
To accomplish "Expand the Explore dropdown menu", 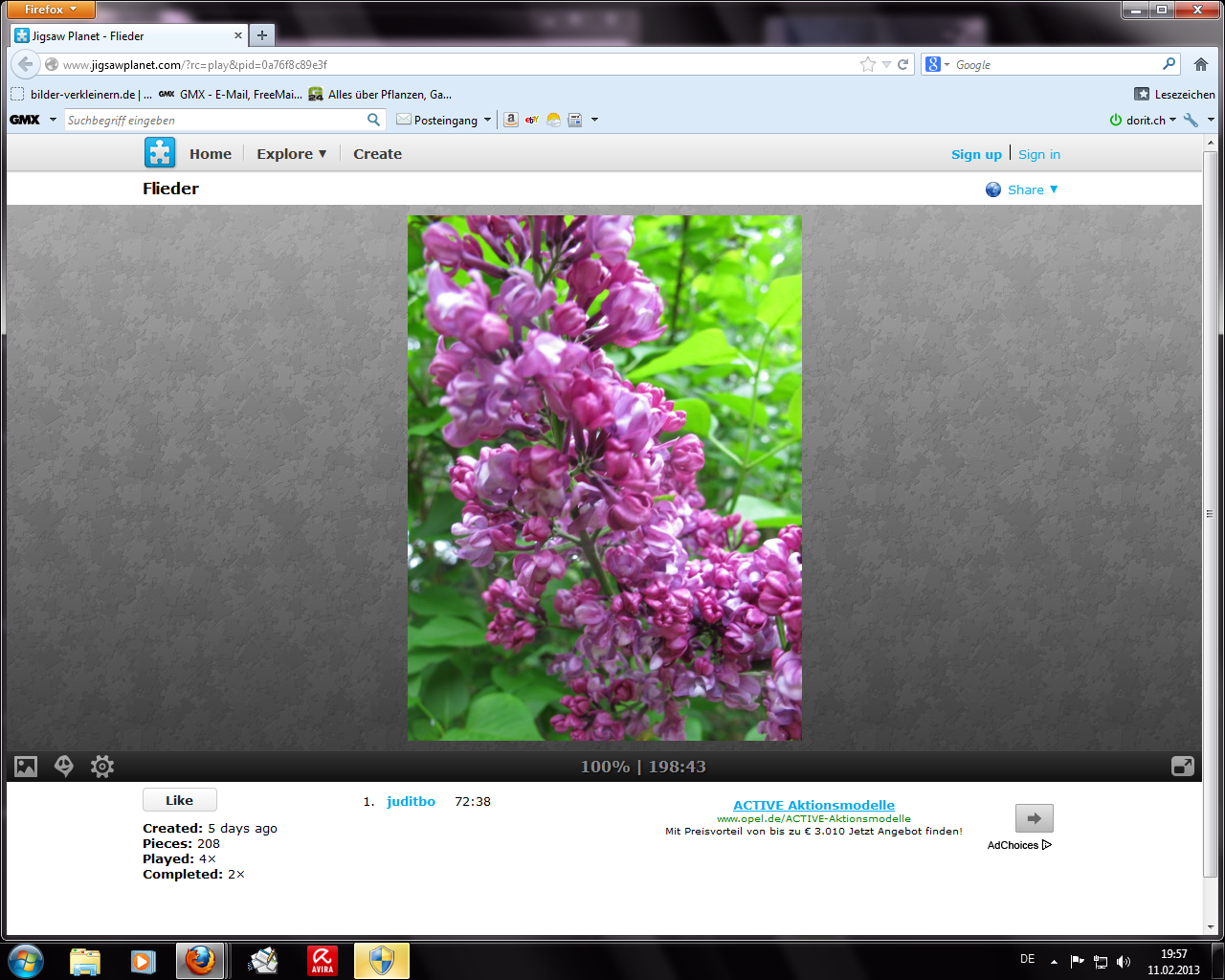I will (x=291, y=154).
